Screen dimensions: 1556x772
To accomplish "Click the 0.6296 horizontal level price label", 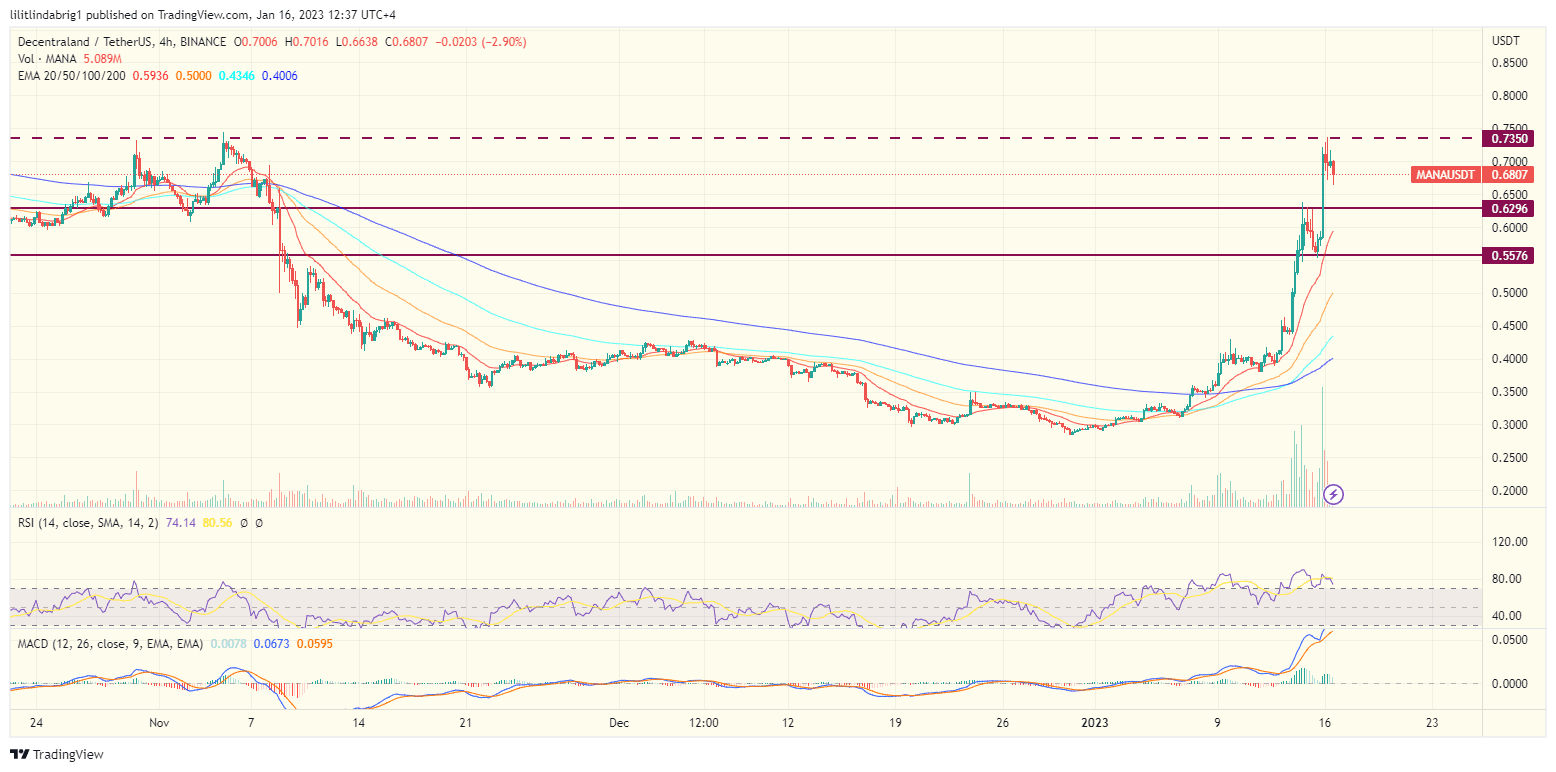I will pyautogui.click(x=1510, y=209).
